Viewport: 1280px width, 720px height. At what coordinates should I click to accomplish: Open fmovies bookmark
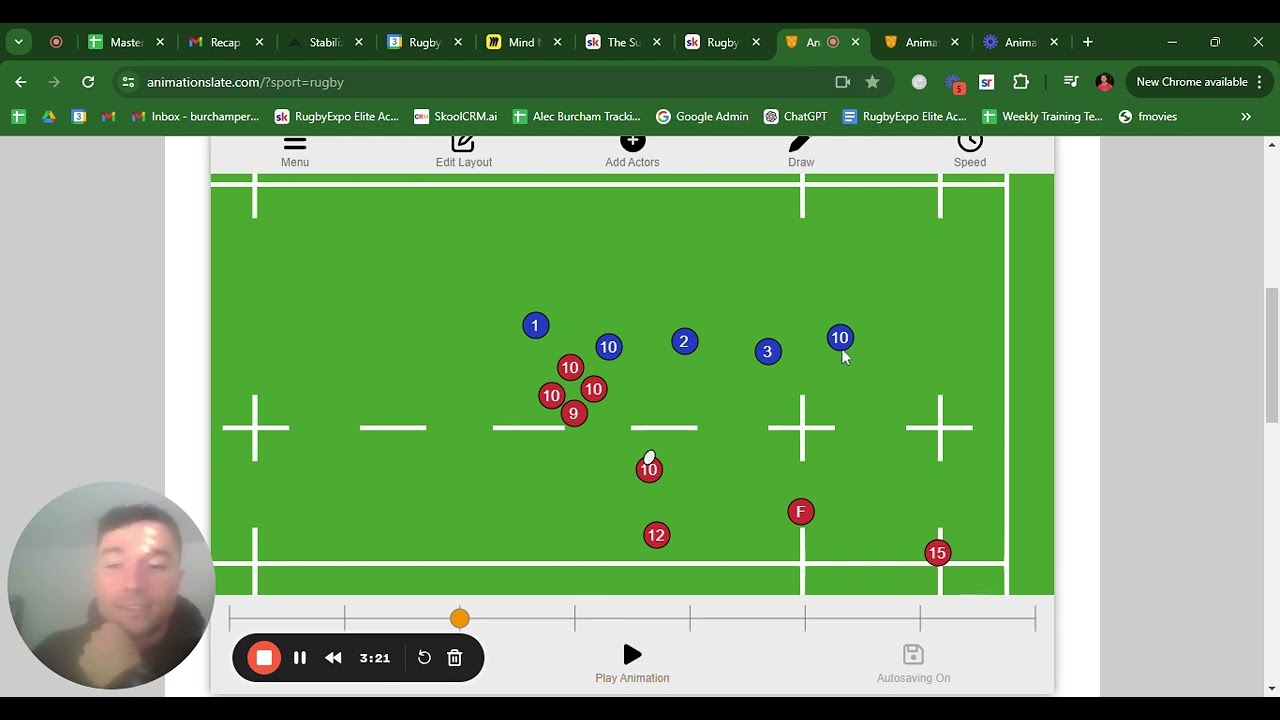[1148, 117]
